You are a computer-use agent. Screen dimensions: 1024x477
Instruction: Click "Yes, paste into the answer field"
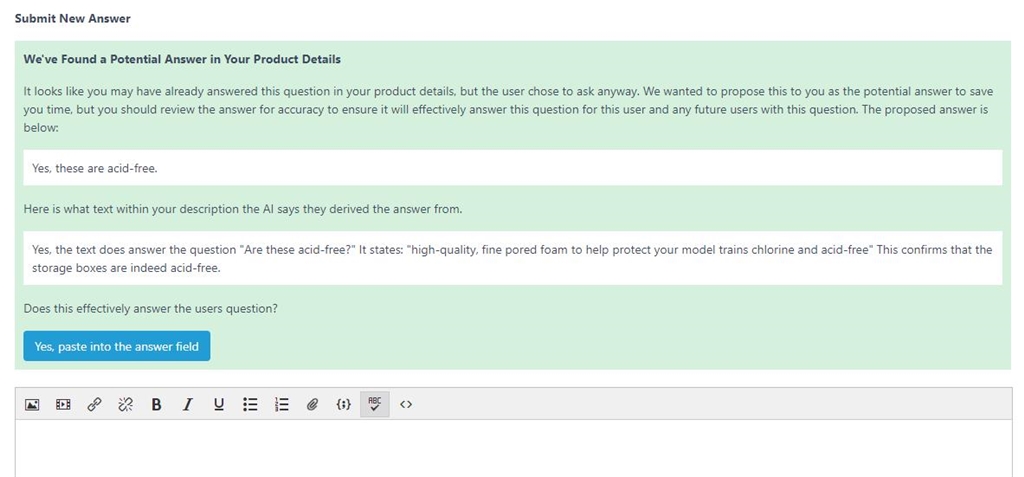click(x=117, y=346)
